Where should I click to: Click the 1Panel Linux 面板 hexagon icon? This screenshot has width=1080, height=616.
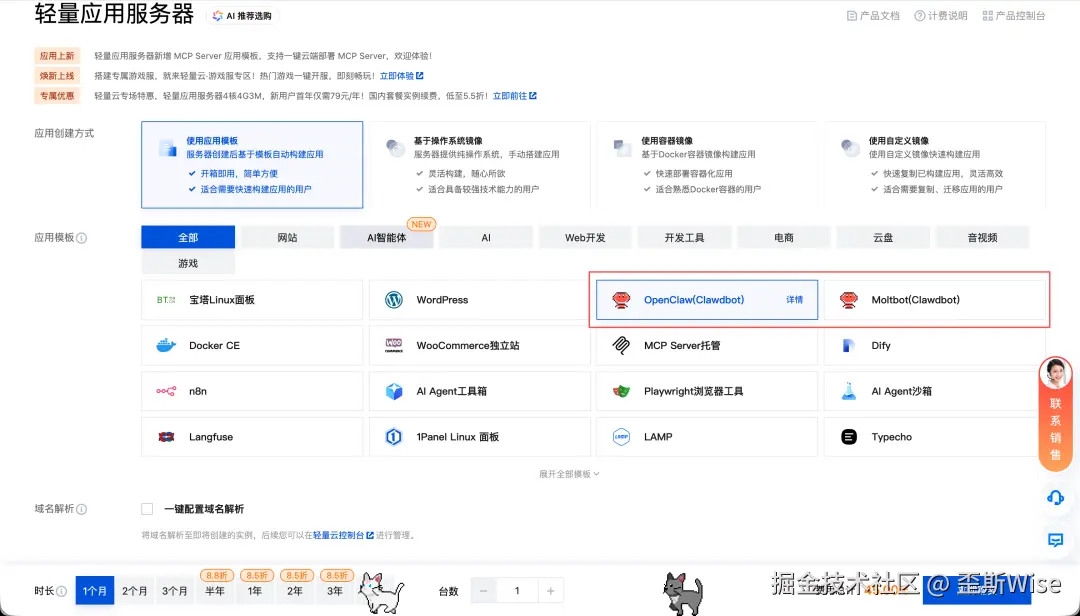coord(393,437)
